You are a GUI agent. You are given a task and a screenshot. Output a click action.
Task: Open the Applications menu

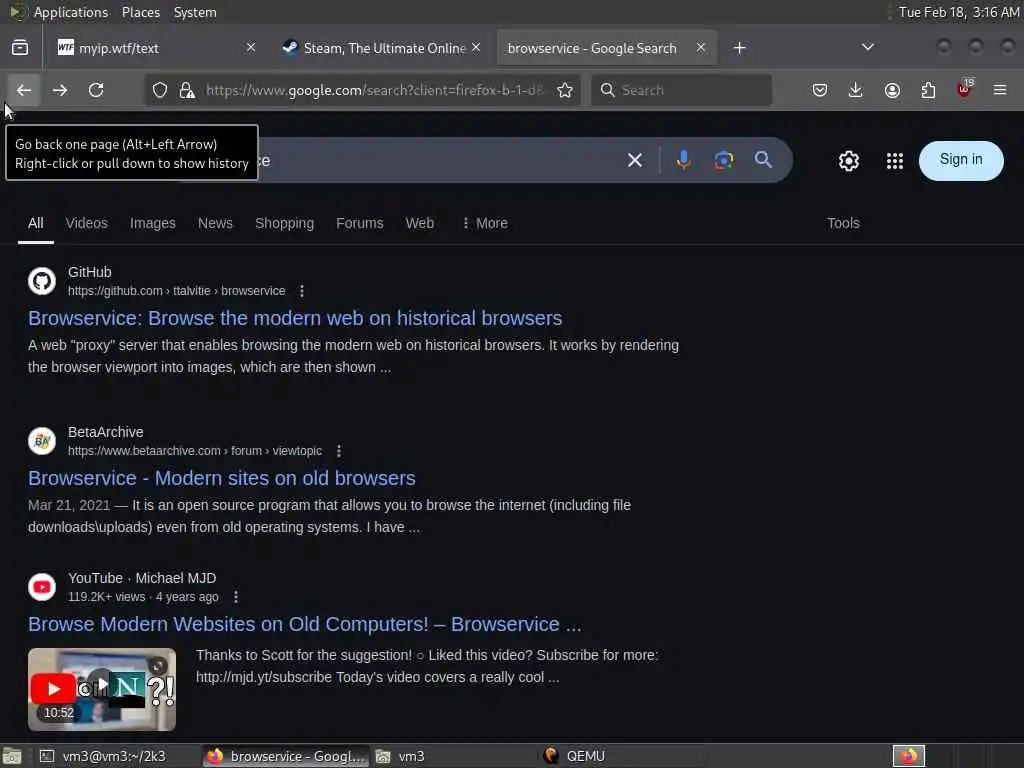click(x=71, y=12)
